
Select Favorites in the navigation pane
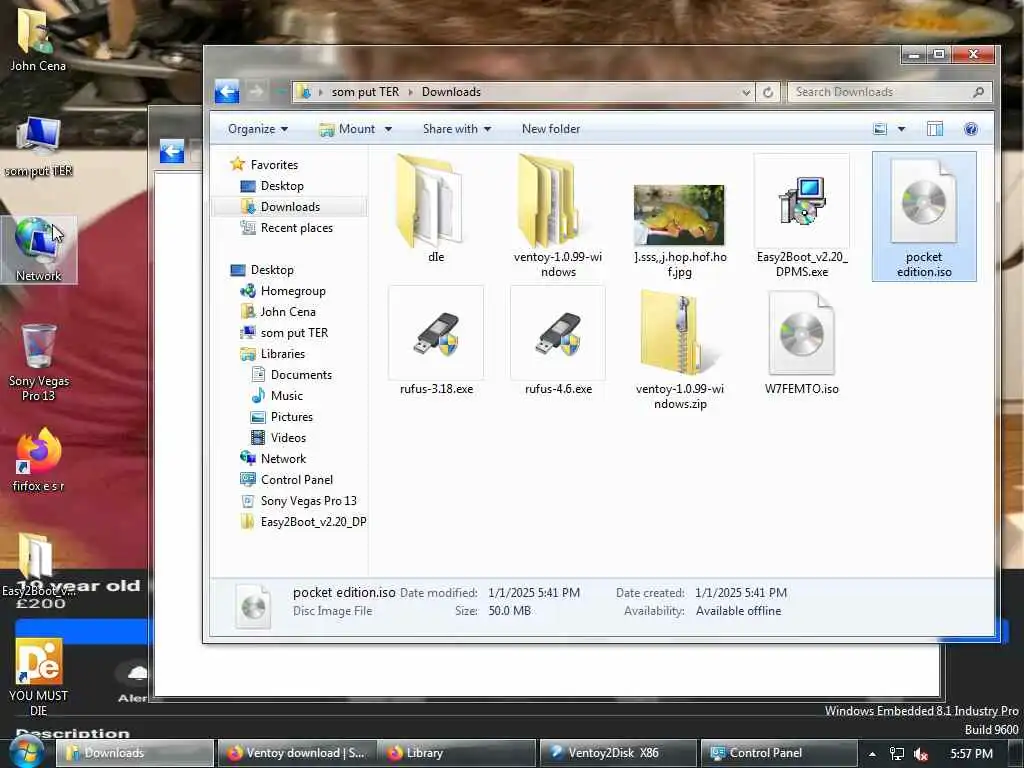(264, 165)
